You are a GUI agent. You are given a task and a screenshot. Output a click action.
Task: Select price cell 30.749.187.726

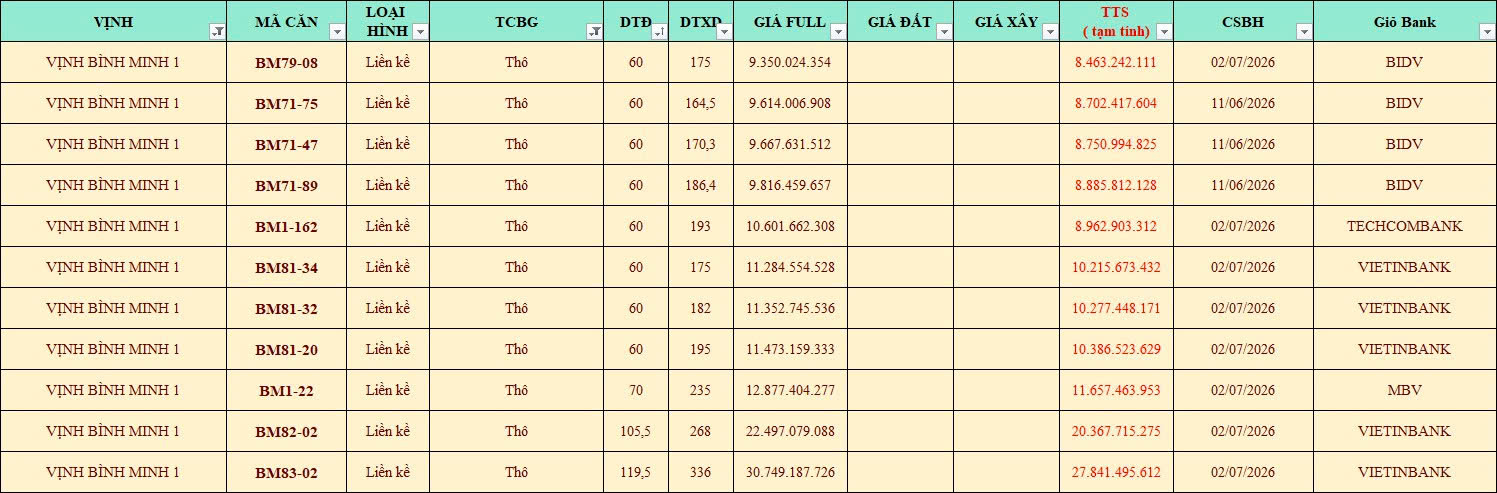point(790,472)
